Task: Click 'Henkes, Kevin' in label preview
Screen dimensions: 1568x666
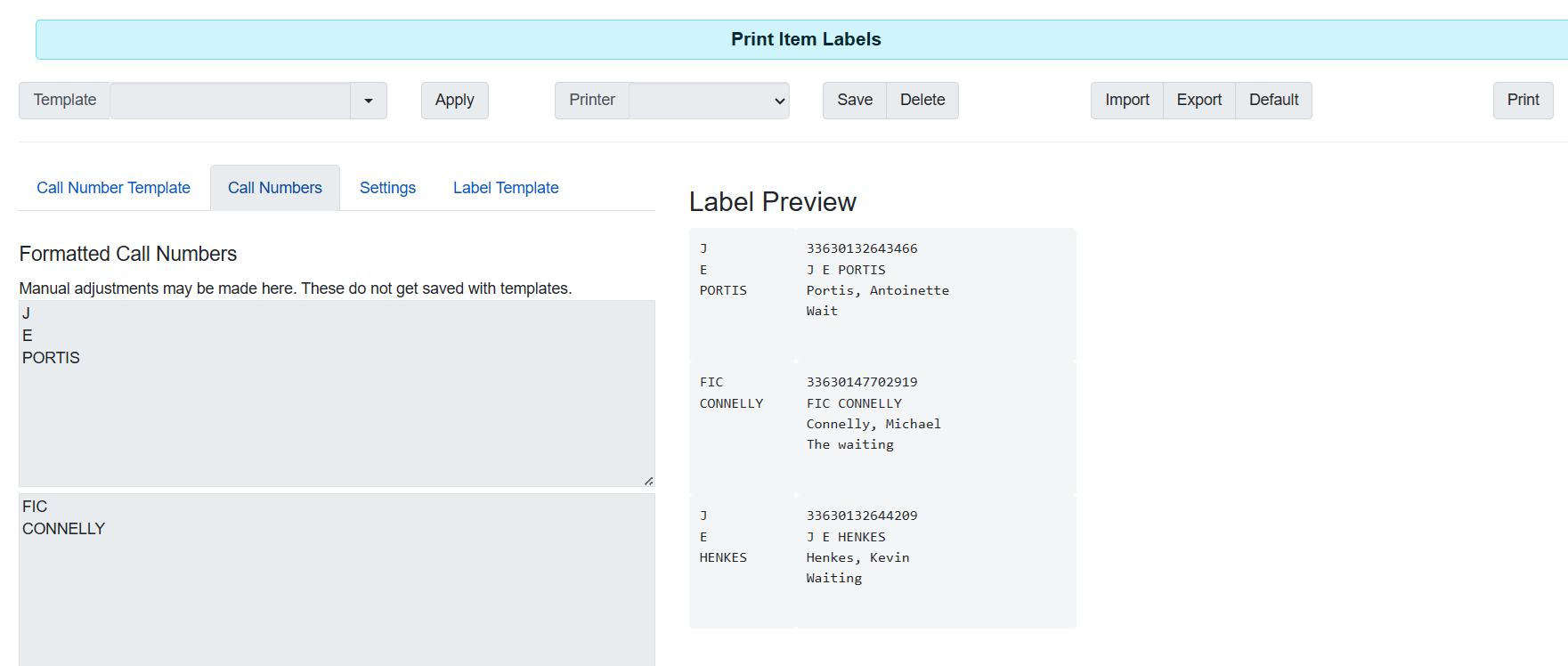Action: tap(858, 557)
